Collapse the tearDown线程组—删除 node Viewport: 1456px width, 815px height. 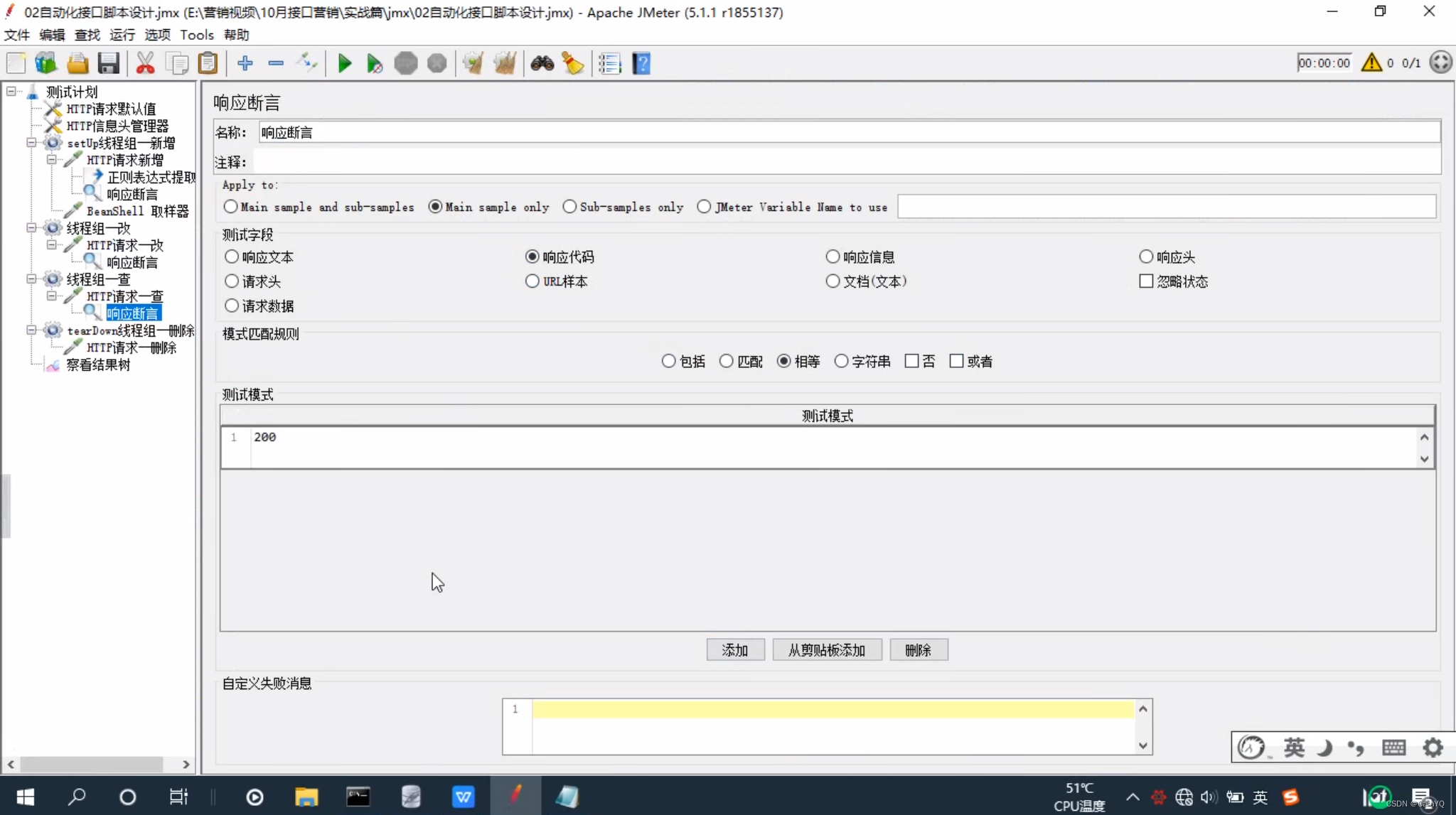point(31,330)
